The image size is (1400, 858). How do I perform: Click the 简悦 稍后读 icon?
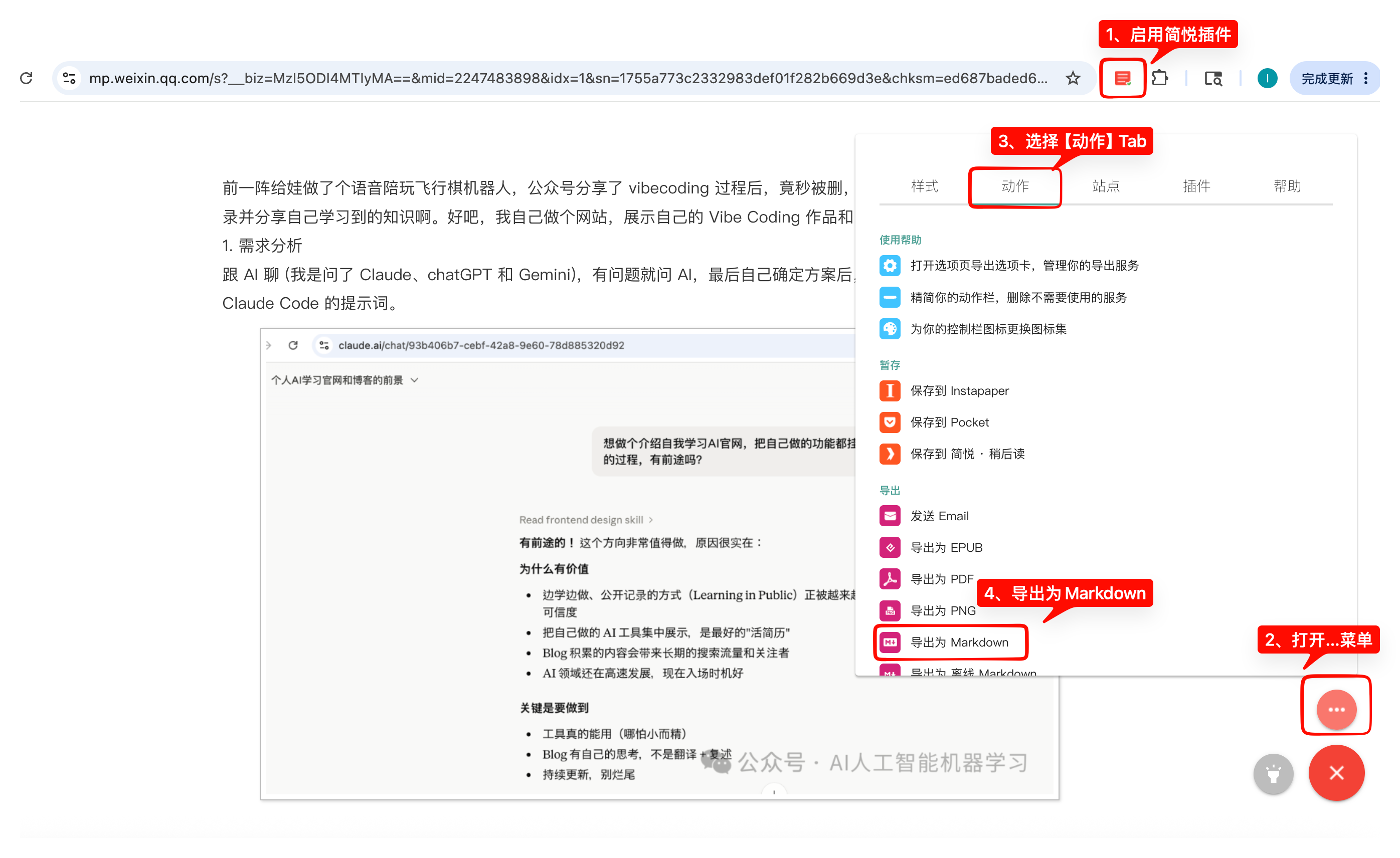(x=890, y=454)
